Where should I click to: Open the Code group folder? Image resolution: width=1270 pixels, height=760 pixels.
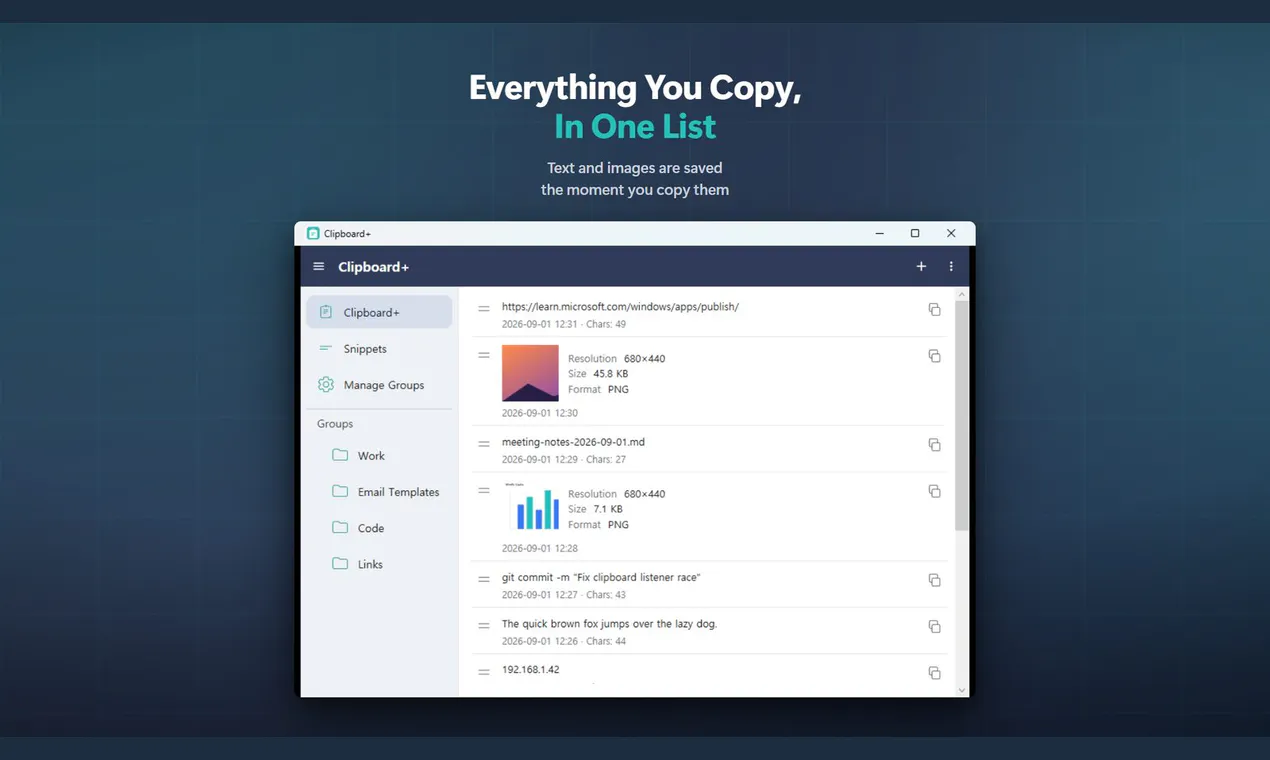pos(379,528)
